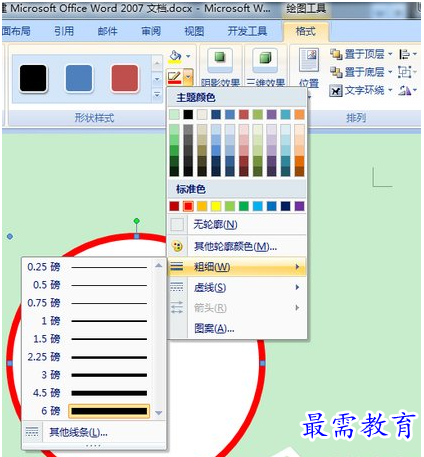Switch to the 引用 tab
The image size is (424, 457).
pyautogui.click(x=64, y=31)
